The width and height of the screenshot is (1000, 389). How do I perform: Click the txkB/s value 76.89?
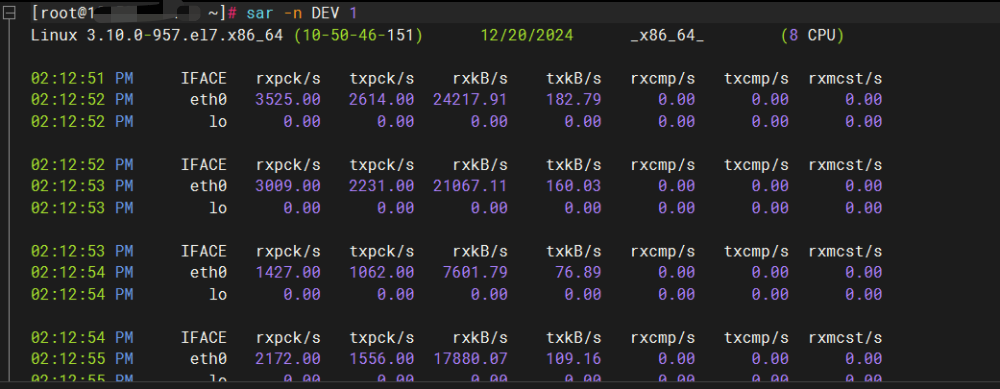578,272
